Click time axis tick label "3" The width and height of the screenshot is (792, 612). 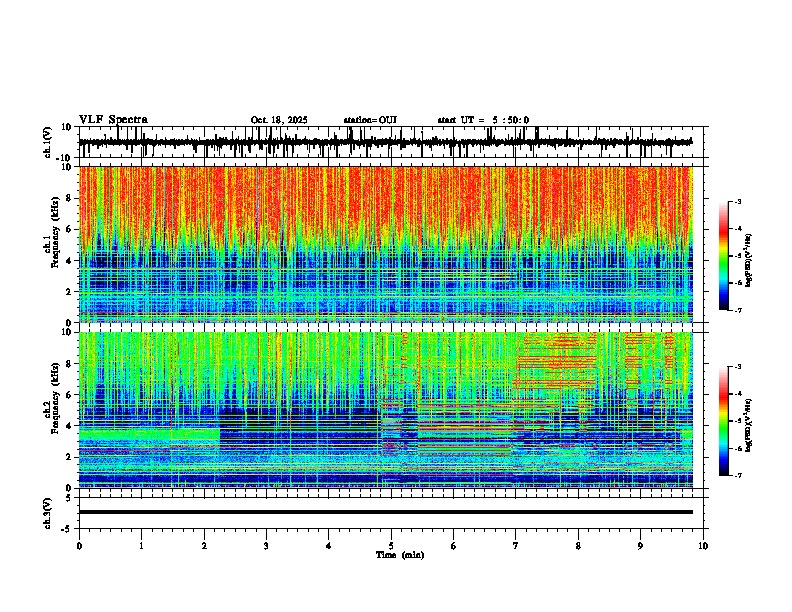pos(266,546)
